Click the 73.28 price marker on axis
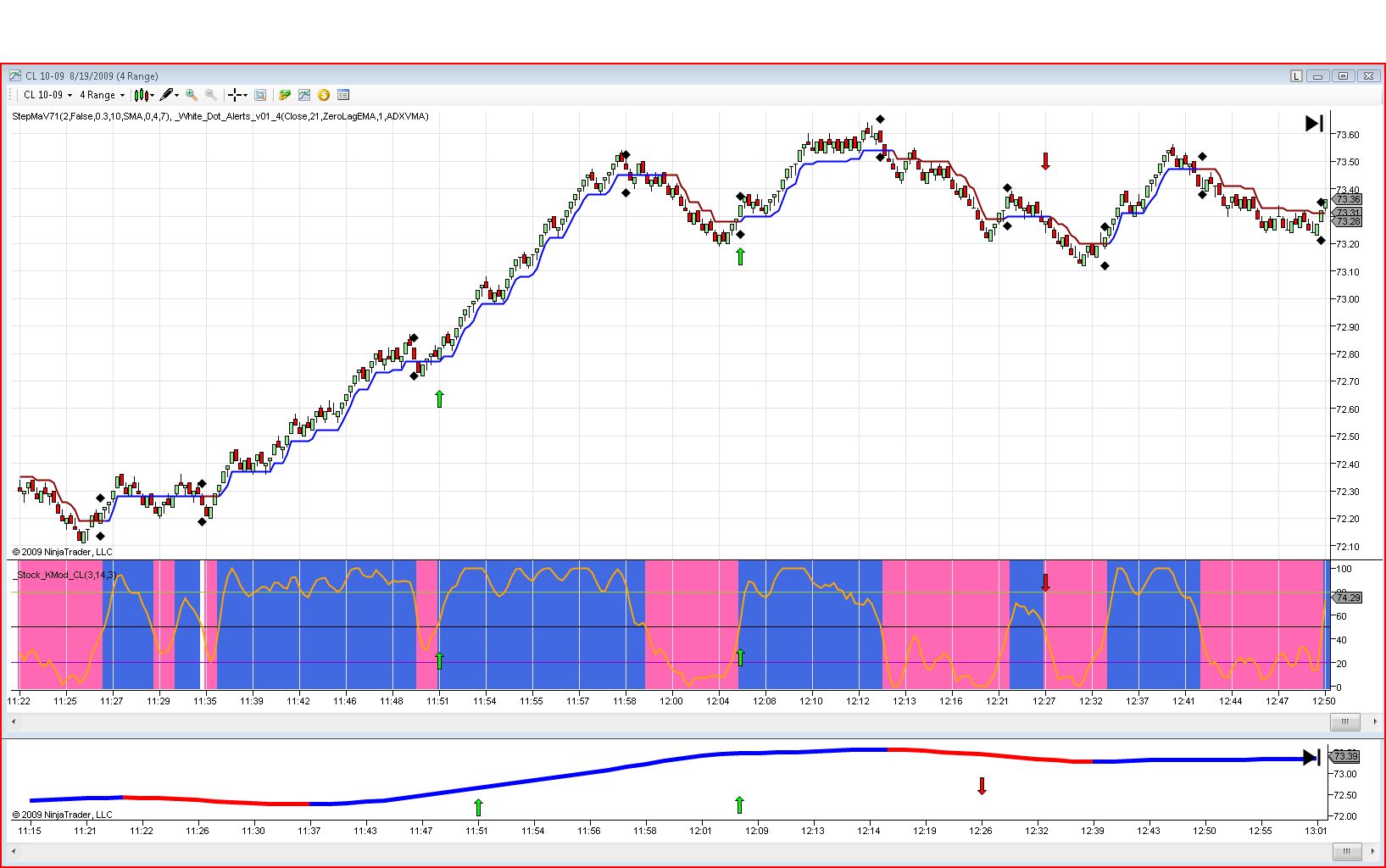The width and height of the screenshot is (1386, 868). pos(1348,222)
